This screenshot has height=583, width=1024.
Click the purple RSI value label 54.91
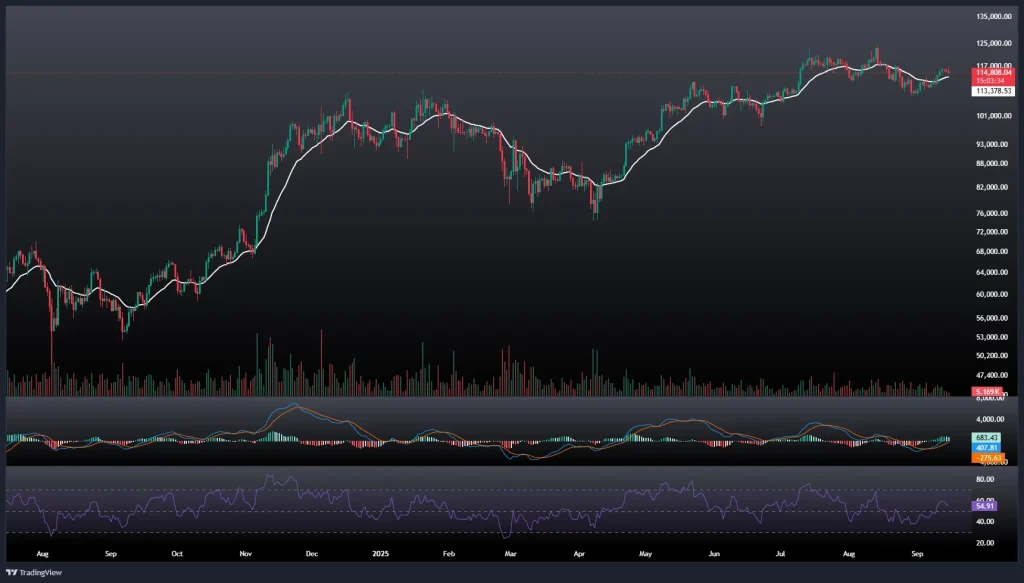985,507
